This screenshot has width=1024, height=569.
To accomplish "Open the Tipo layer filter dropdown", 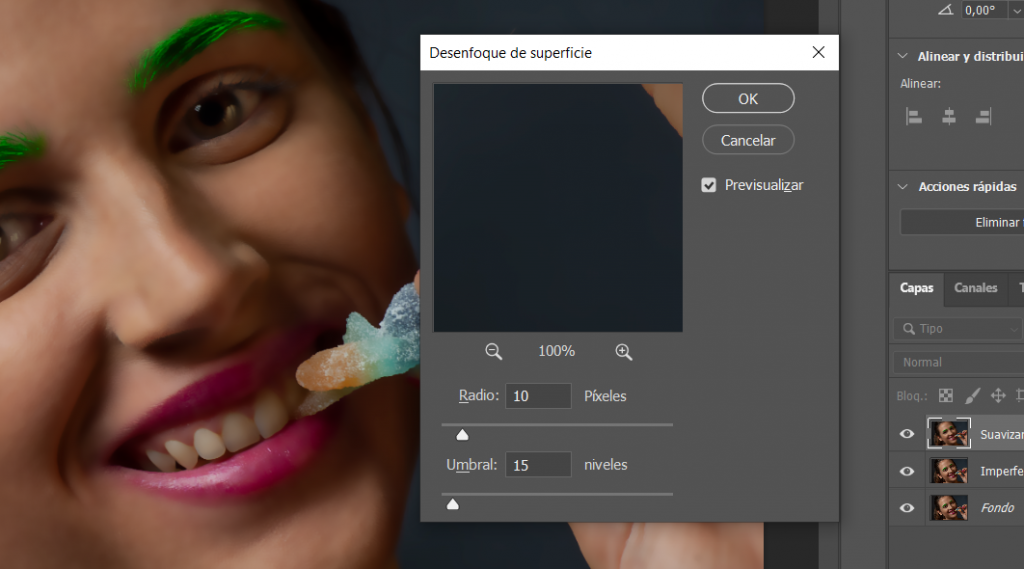I will coord(957,329).
